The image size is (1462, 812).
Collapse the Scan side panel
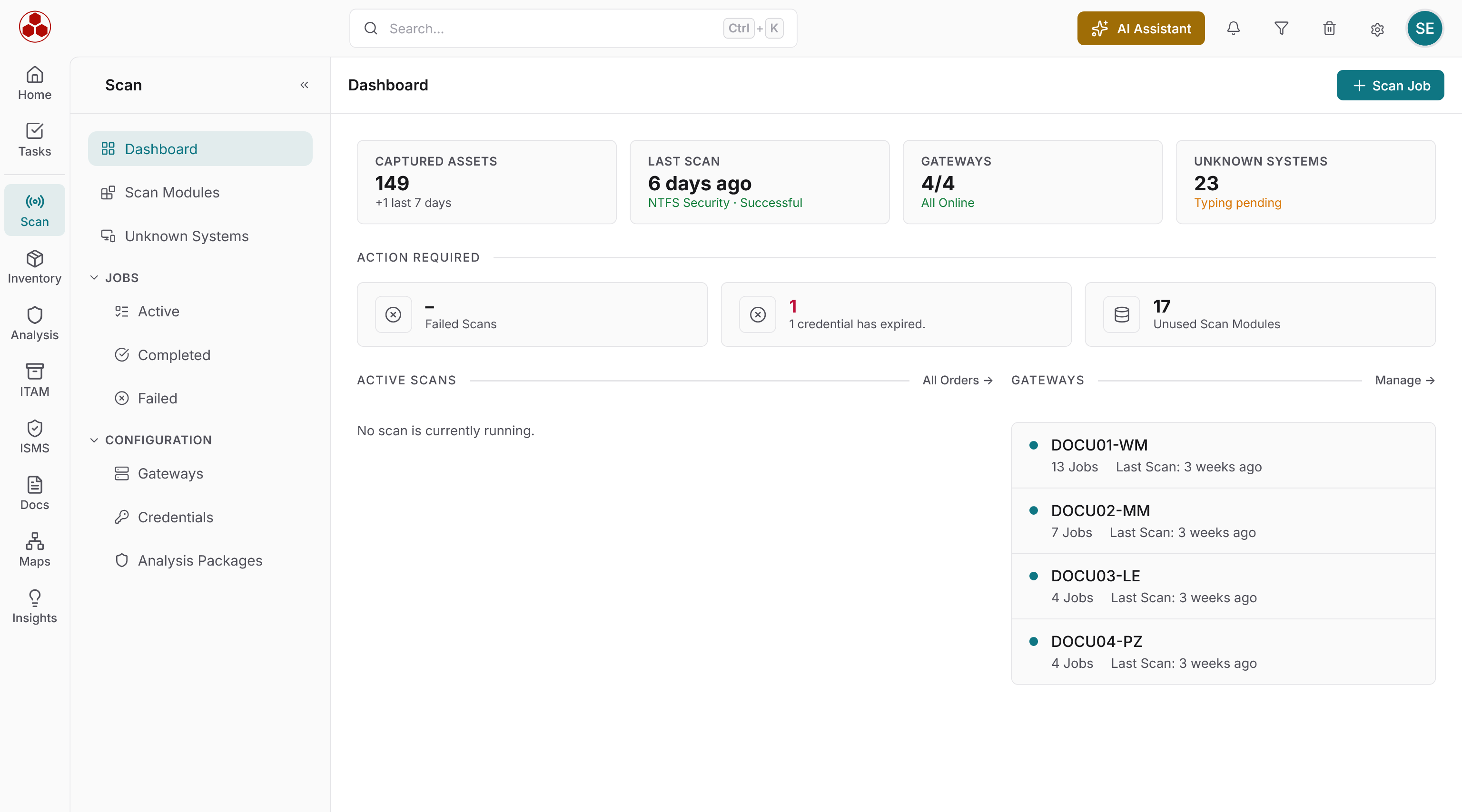[x=304, y=85]
